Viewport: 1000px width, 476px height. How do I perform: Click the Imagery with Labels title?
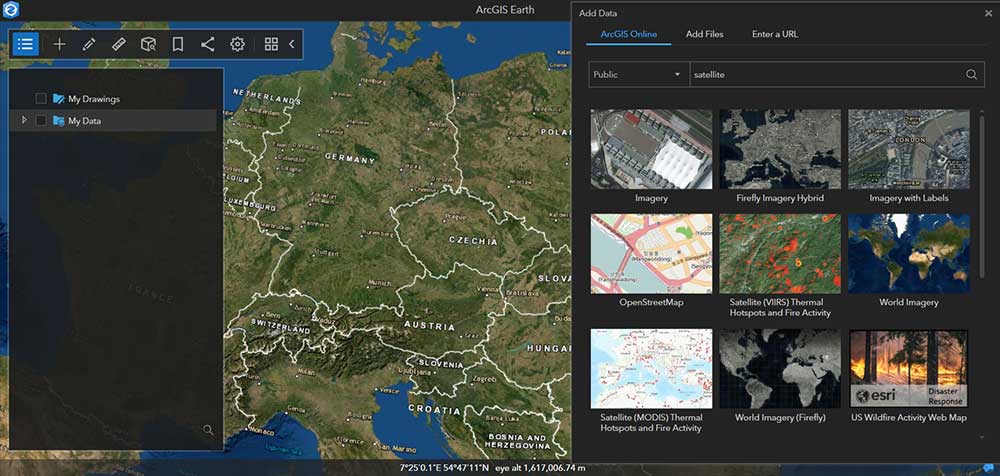[909, 198]
